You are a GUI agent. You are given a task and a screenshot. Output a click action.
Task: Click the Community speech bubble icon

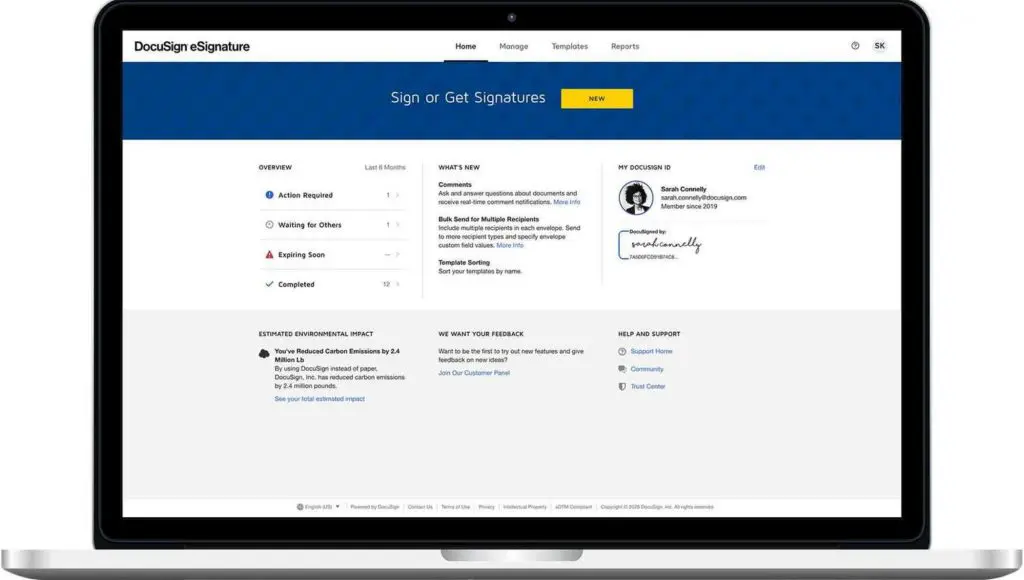click(x=623, y=369)
